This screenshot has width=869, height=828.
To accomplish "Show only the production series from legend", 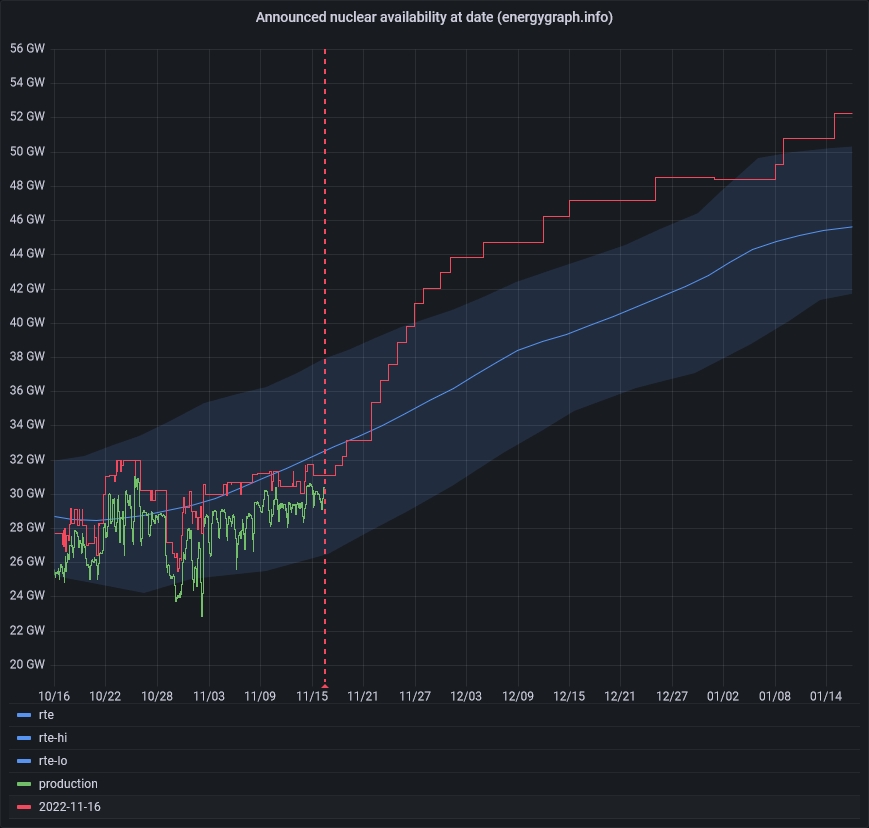I will pos(68,784).
